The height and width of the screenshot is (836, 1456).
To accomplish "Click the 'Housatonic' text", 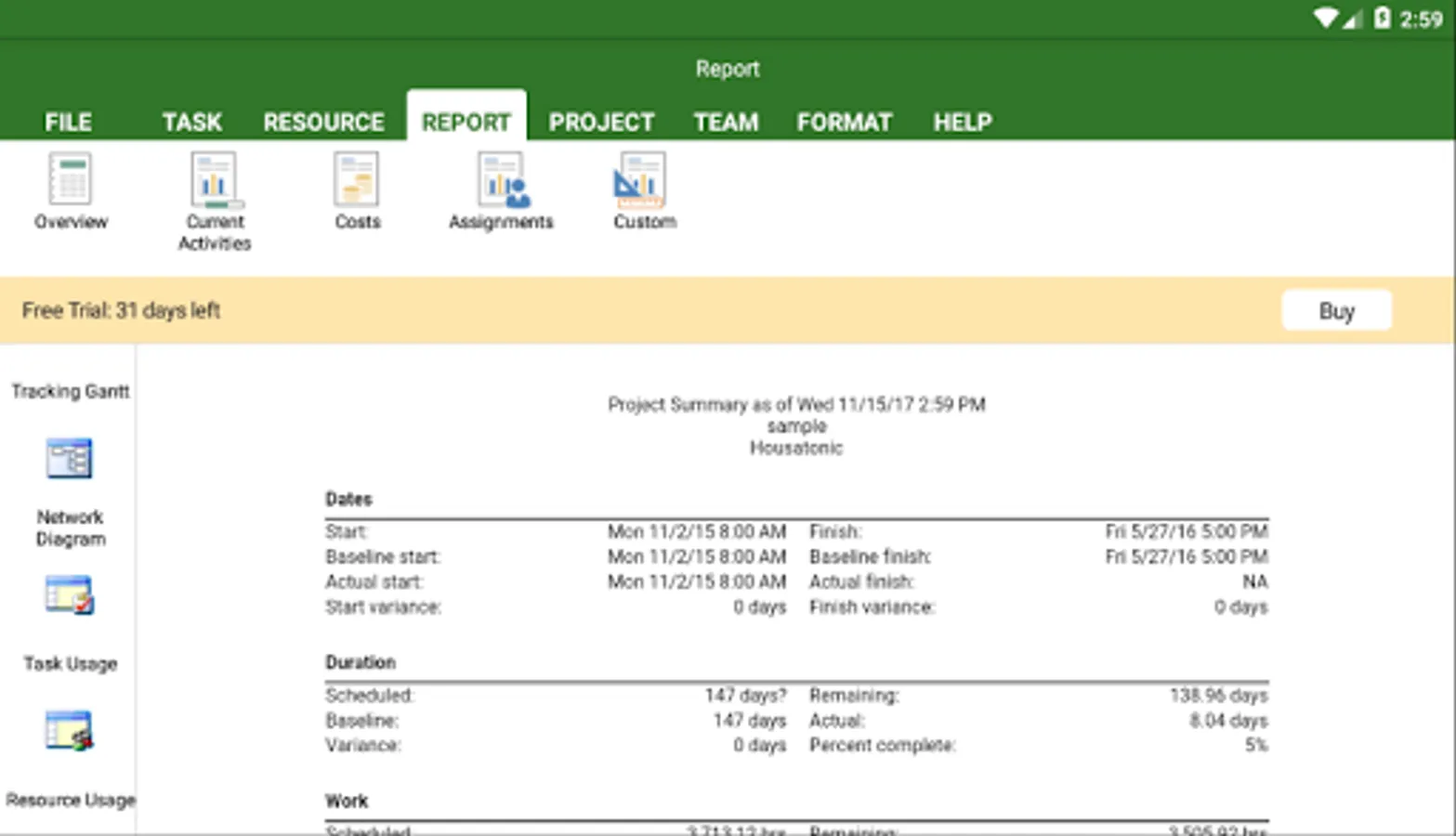I will pyautogui.click(x=796, y=448).
